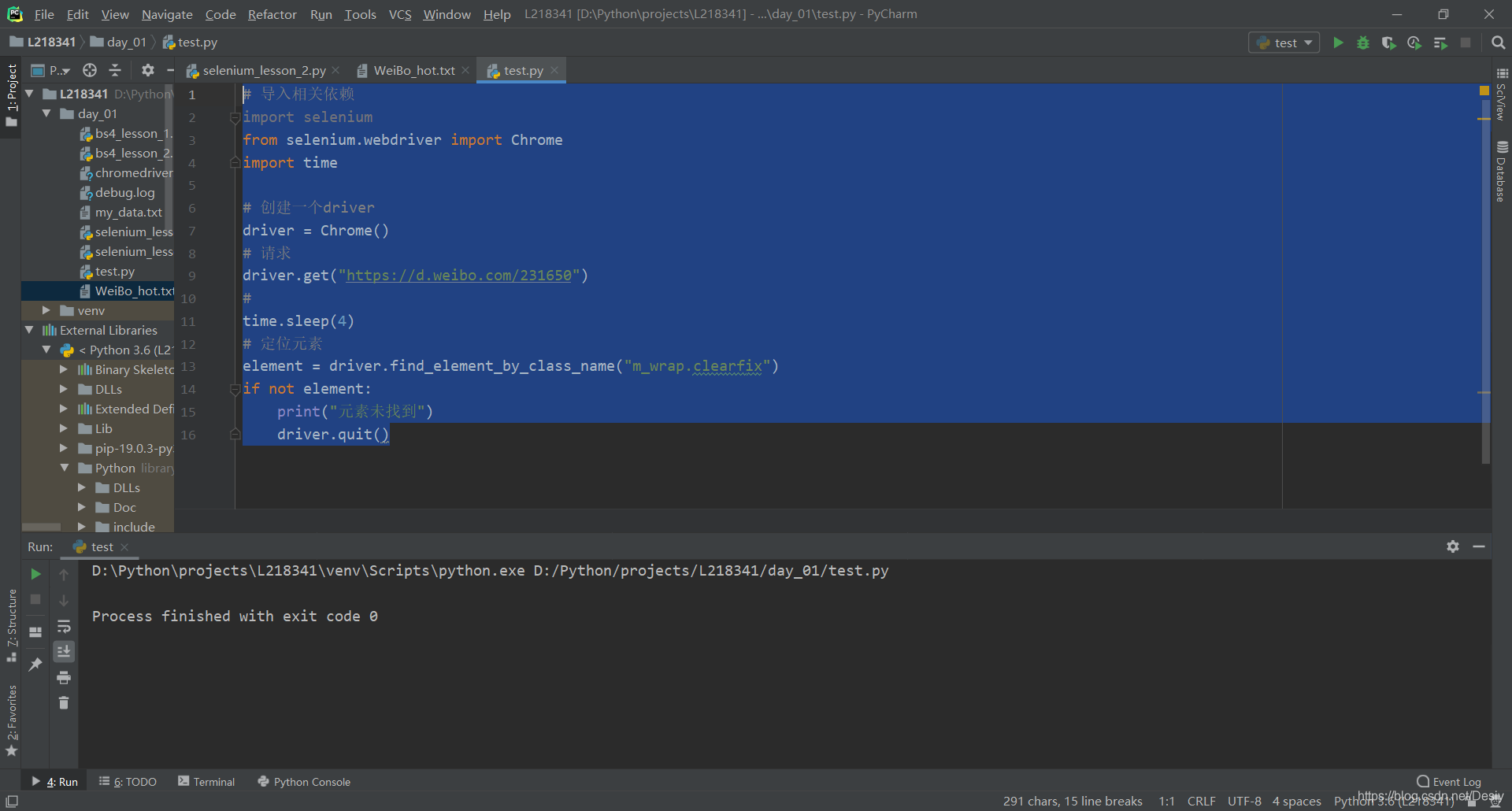Click the scroll up arrow in Run console
This screenshot has height=811, width=1512.
[64, 575]
